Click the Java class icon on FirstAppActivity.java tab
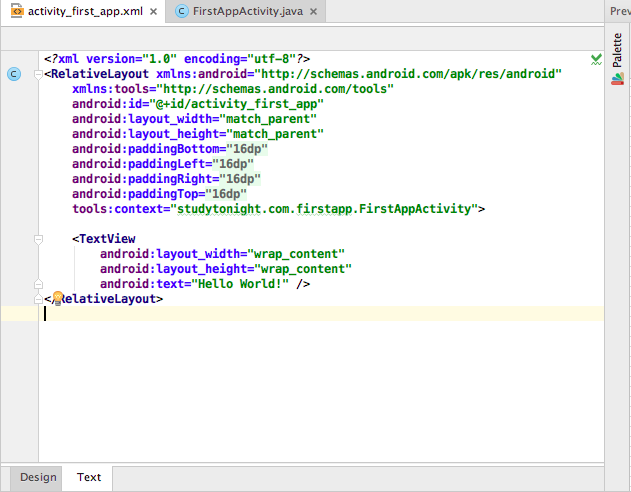Screen dimensions: 631x492 pos(182,11)
